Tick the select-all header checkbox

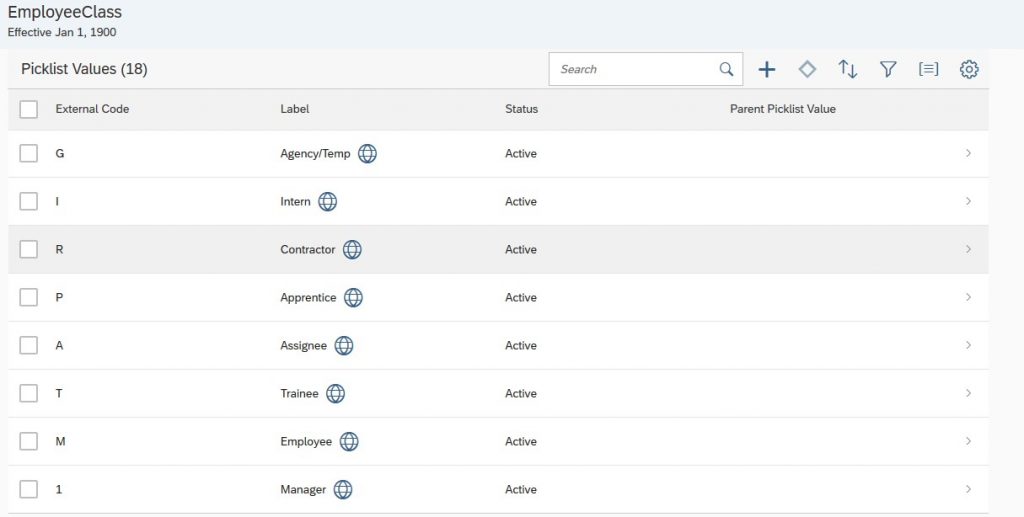(x=29, y=109)
